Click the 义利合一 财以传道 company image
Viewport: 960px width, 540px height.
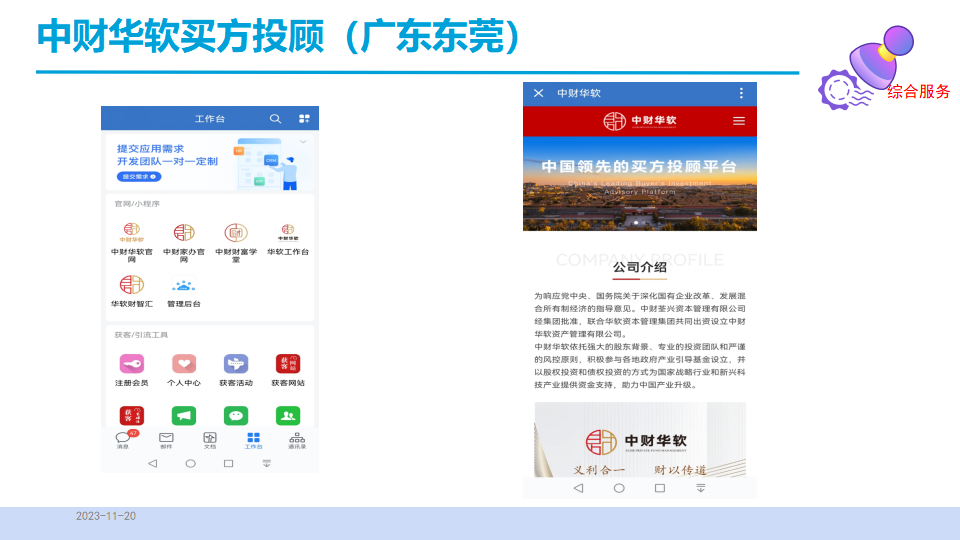[x=640, y=440]
